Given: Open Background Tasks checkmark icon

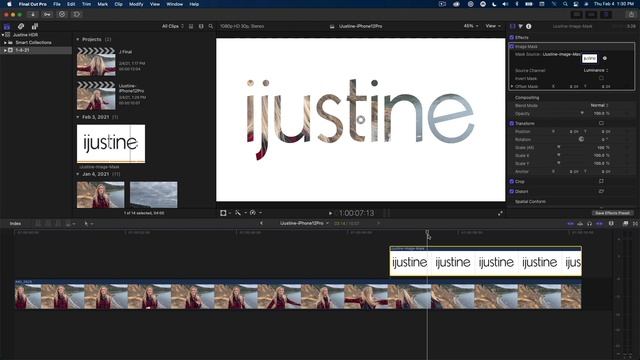Looking at the screenshot, I should [x=62, y=14].
